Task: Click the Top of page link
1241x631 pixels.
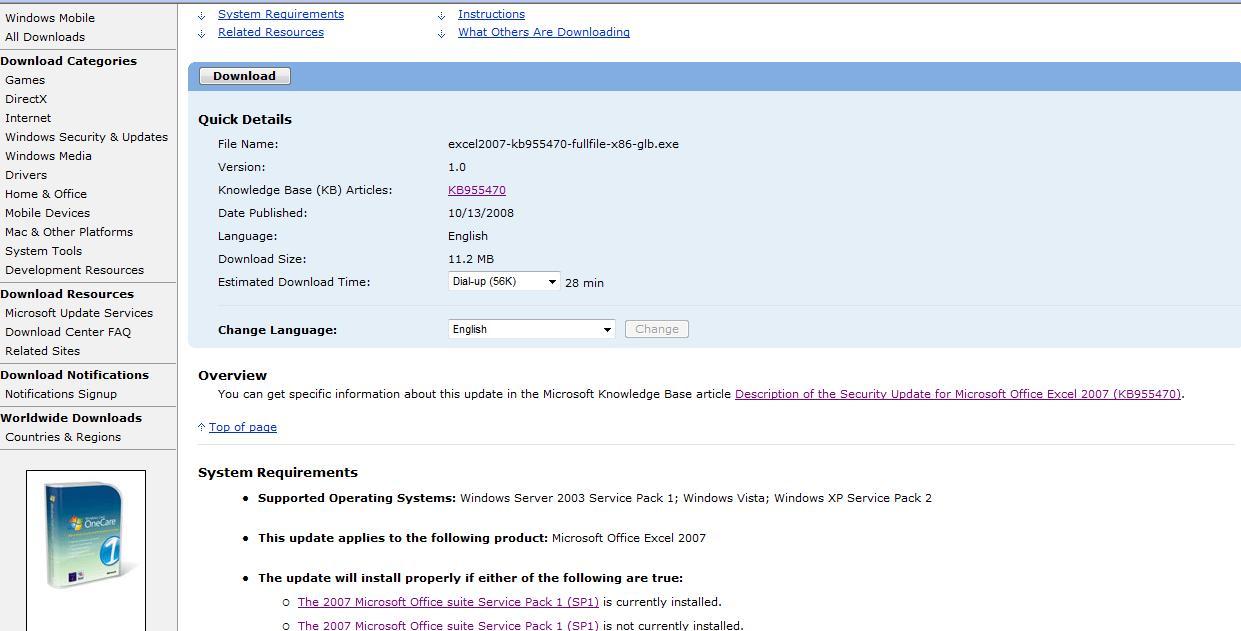Action: pos(242,427)
